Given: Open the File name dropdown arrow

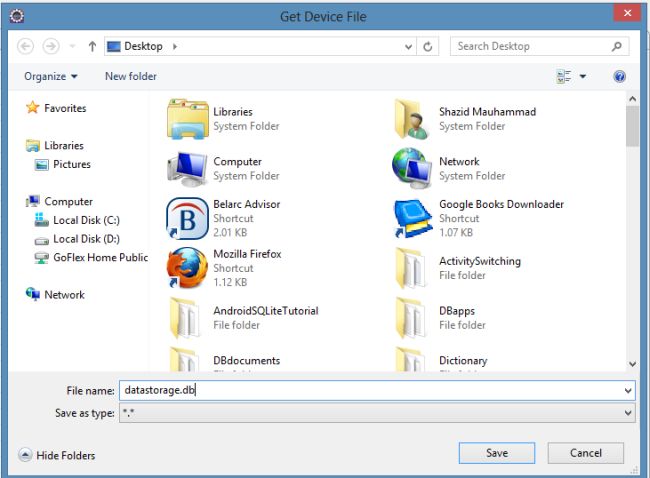Looking at the screenshot, I should pyautogui.click(x=628, y=391).
